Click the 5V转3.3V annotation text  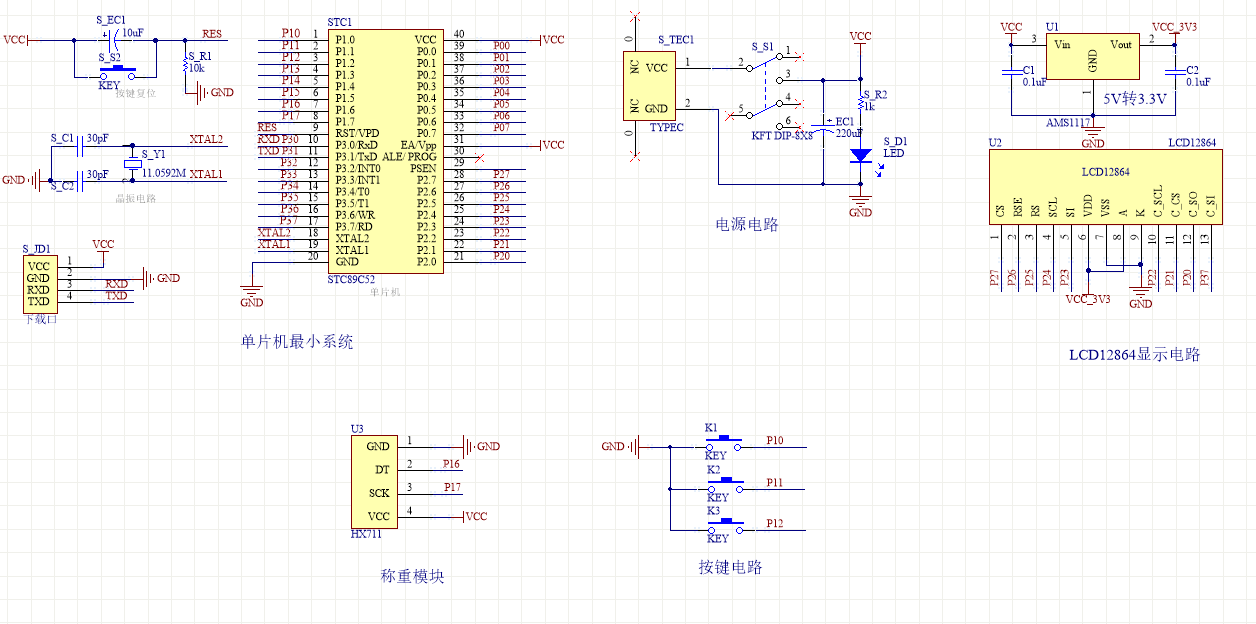(x=1134, y=100)
